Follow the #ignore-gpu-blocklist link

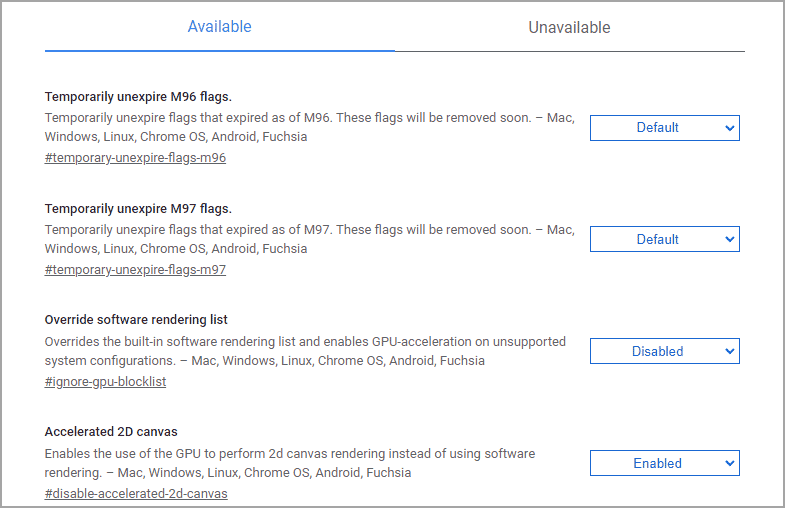(x=105, y=381)
